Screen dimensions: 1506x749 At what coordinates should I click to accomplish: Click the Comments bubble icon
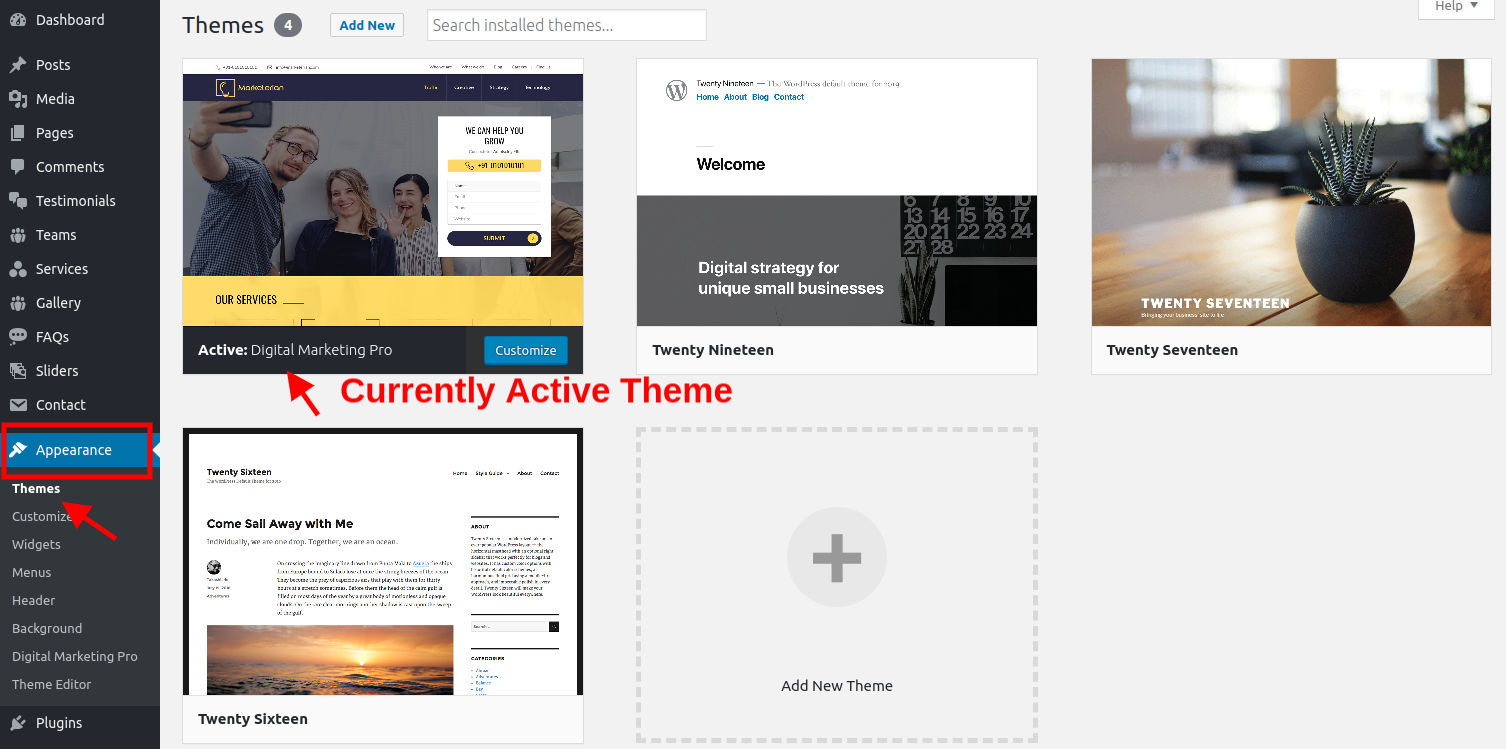click(18, 167)
